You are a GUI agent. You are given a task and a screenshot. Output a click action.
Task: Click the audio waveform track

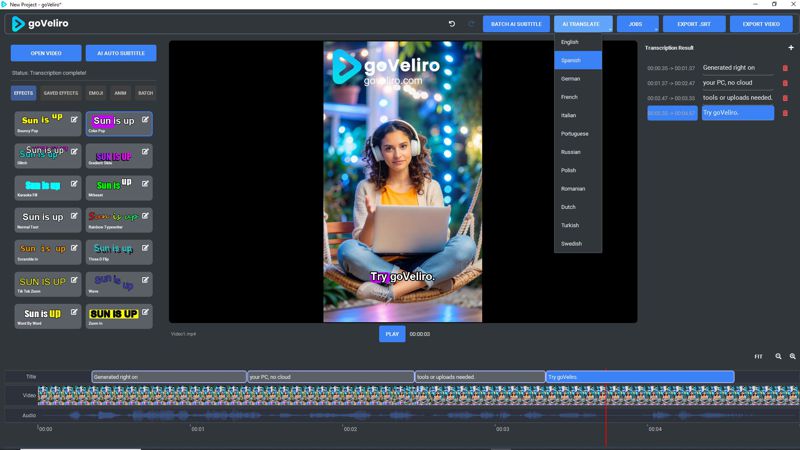click(418, 415)
